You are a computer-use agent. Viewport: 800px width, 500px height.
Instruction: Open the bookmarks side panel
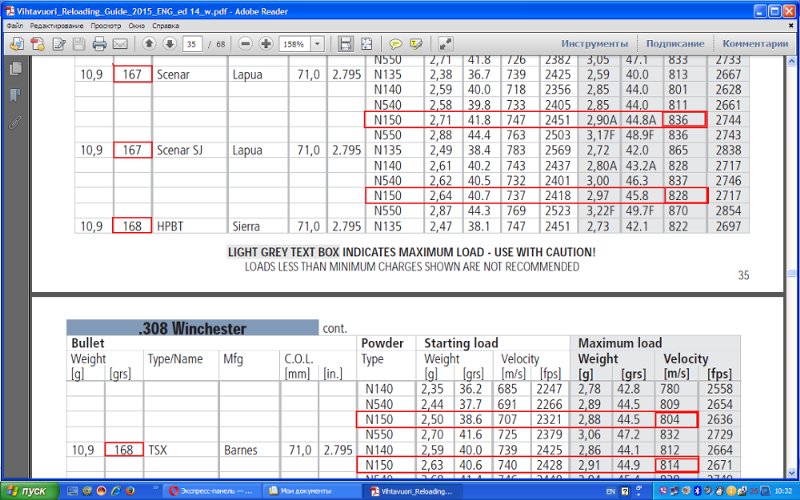coord(15,96)
